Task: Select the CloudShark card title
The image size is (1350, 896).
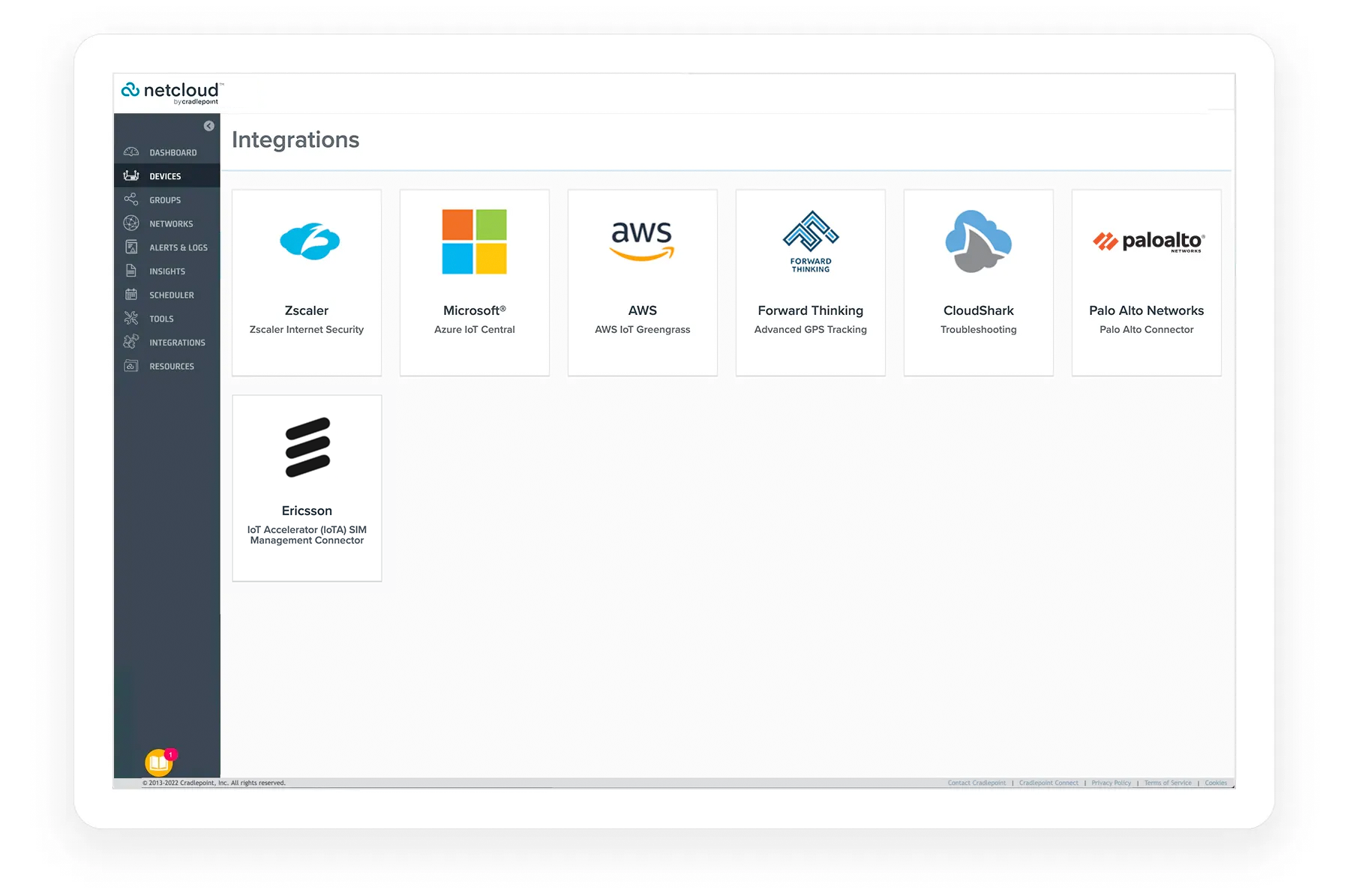Action: [979, 310]
